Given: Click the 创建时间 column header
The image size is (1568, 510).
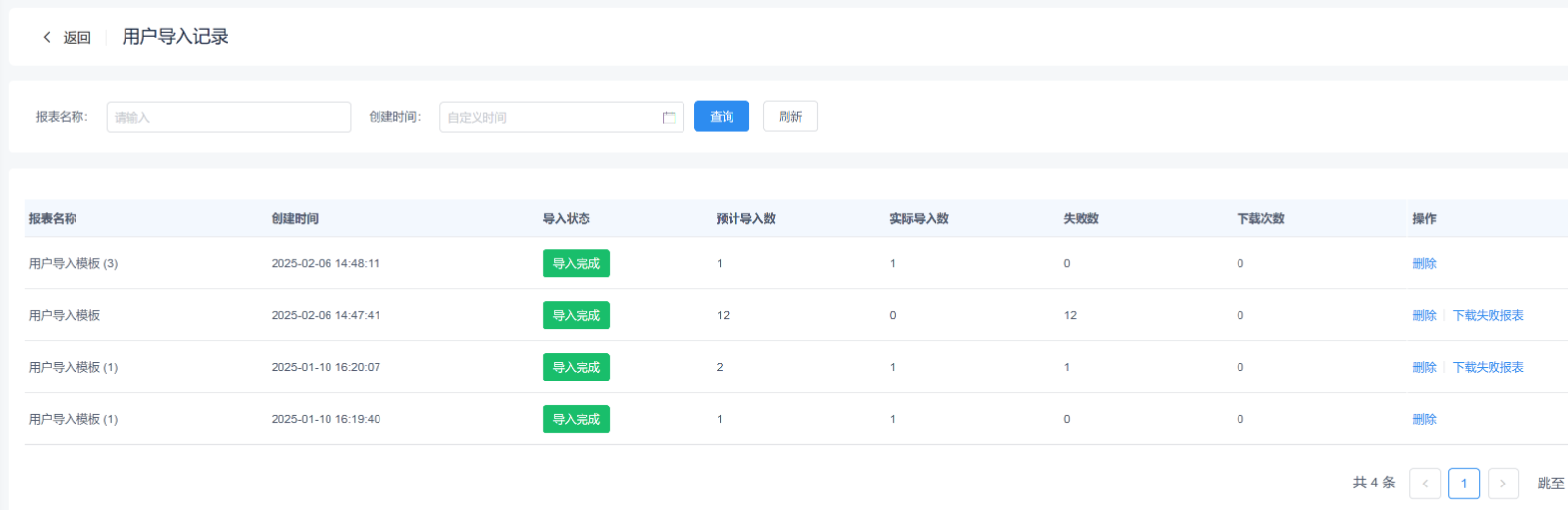Looking at the screenshot, I should 294,219.
